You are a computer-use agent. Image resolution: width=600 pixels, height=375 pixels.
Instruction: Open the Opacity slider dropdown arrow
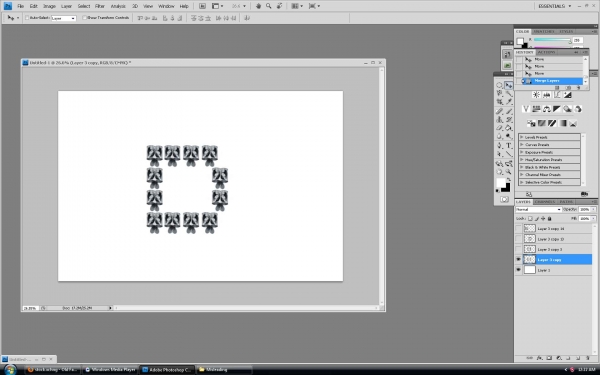coord(593,209)
